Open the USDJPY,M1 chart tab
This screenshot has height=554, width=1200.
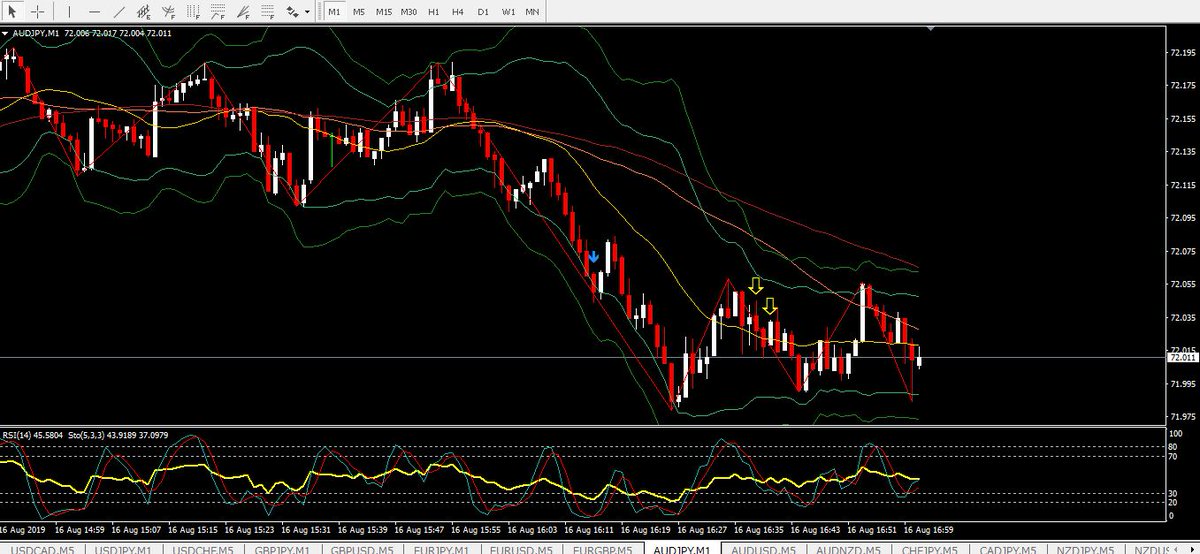point(122,547)
